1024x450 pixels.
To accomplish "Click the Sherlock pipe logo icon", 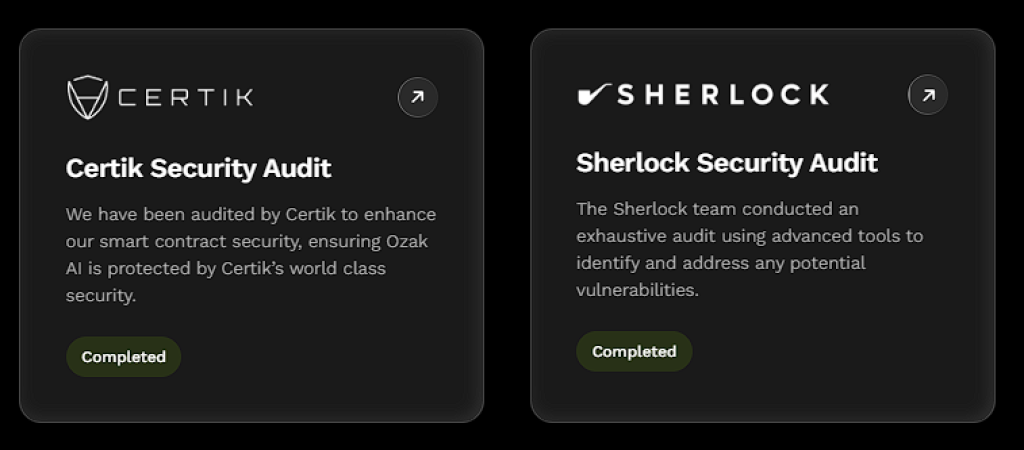I will pos(593,95).
